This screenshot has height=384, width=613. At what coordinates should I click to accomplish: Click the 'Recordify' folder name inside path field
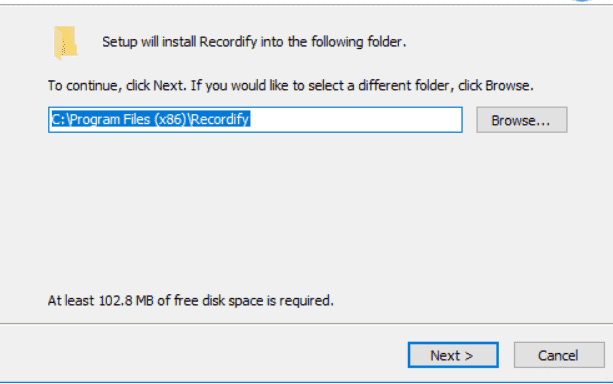pyautogui.click(x=220, y=119)
